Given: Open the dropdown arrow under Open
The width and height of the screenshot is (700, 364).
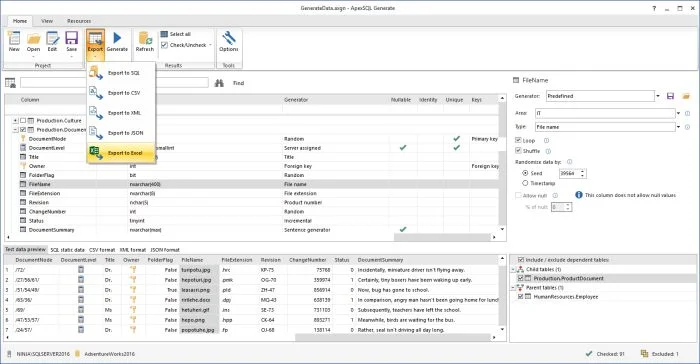Looking at the screenshot, I should [x=33, y=57].
